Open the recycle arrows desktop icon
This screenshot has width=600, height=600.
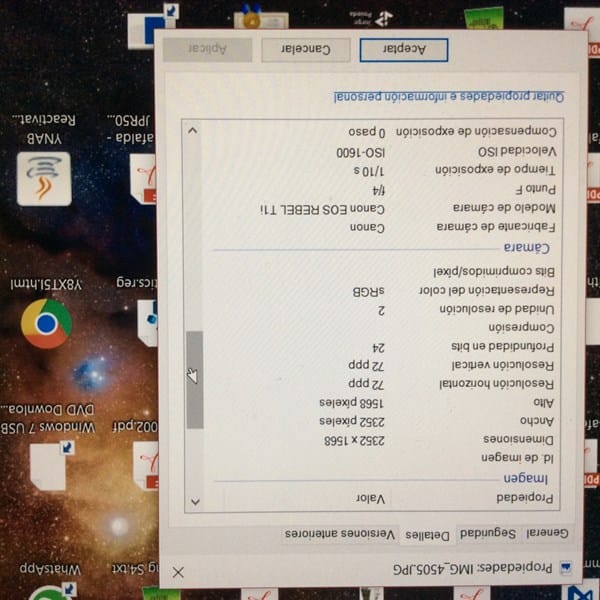click(x=384, y=19)
